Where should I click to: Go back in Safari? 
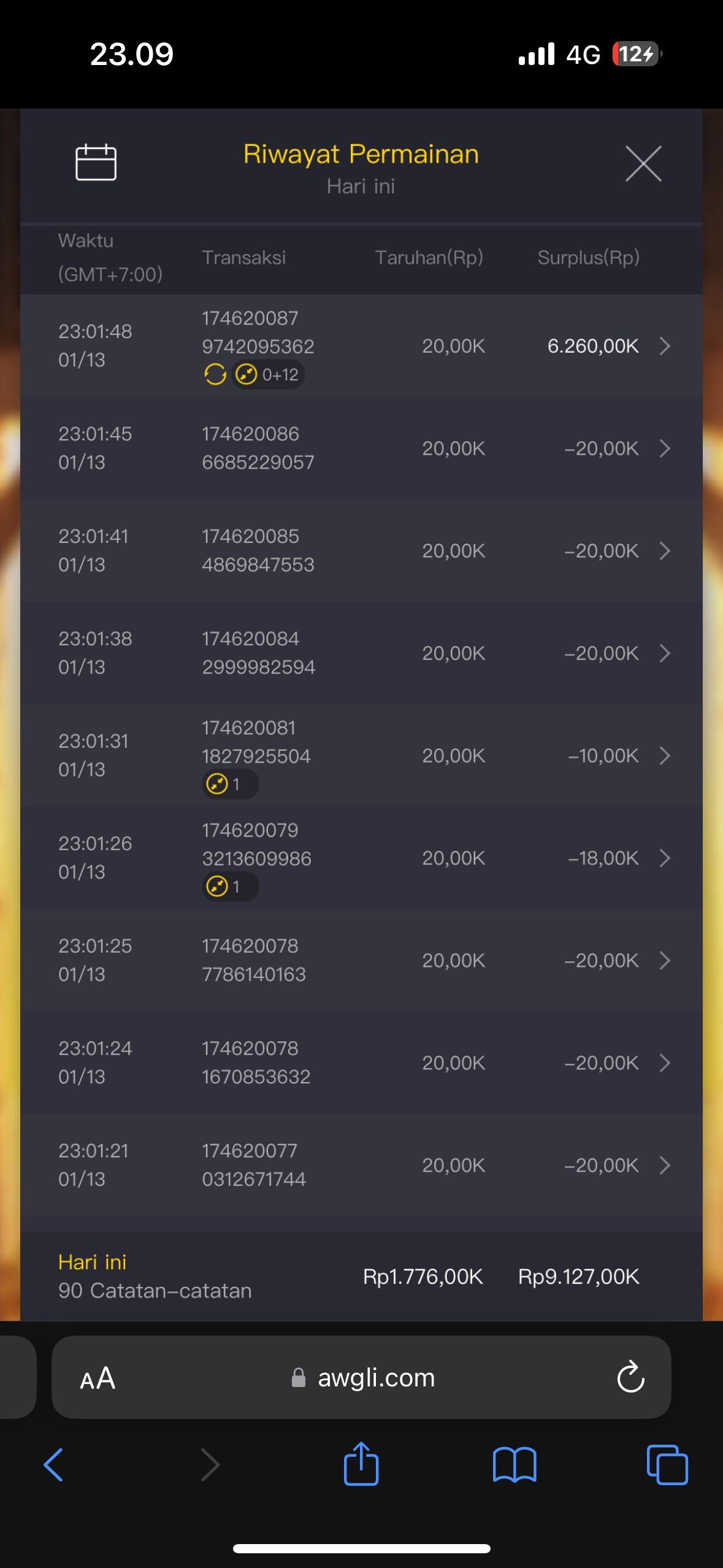point(54,1465)
